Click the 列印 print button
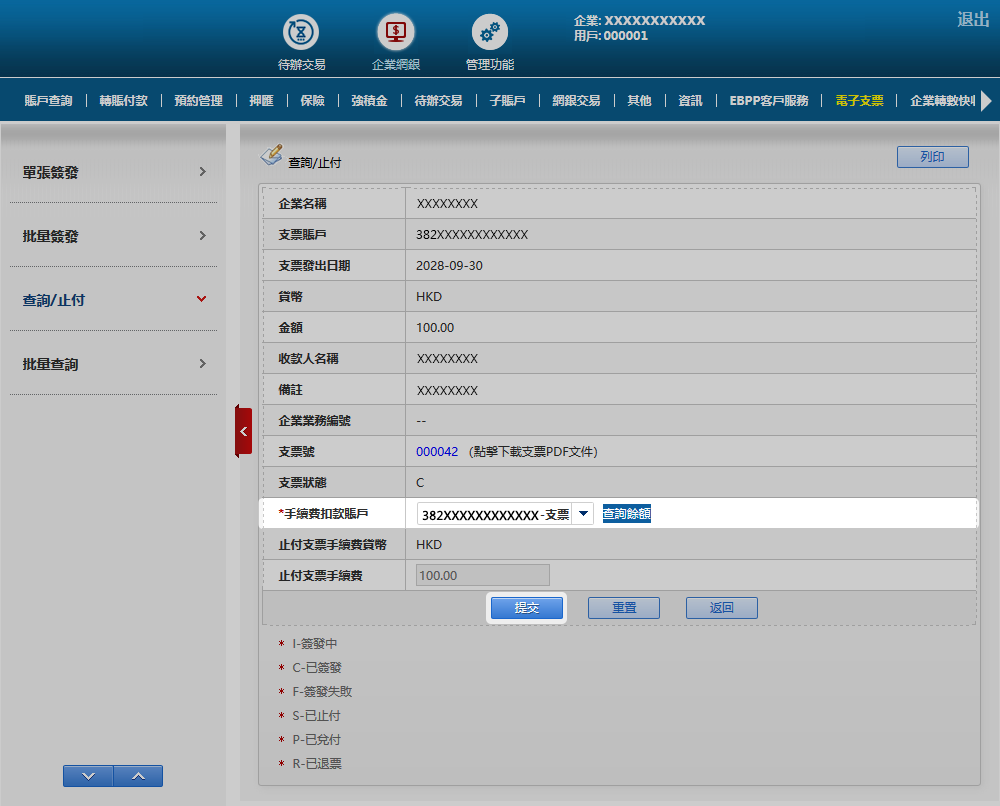Image resolution: width=1000 pixels, height=806 pixels. click(x=932, y=157)
